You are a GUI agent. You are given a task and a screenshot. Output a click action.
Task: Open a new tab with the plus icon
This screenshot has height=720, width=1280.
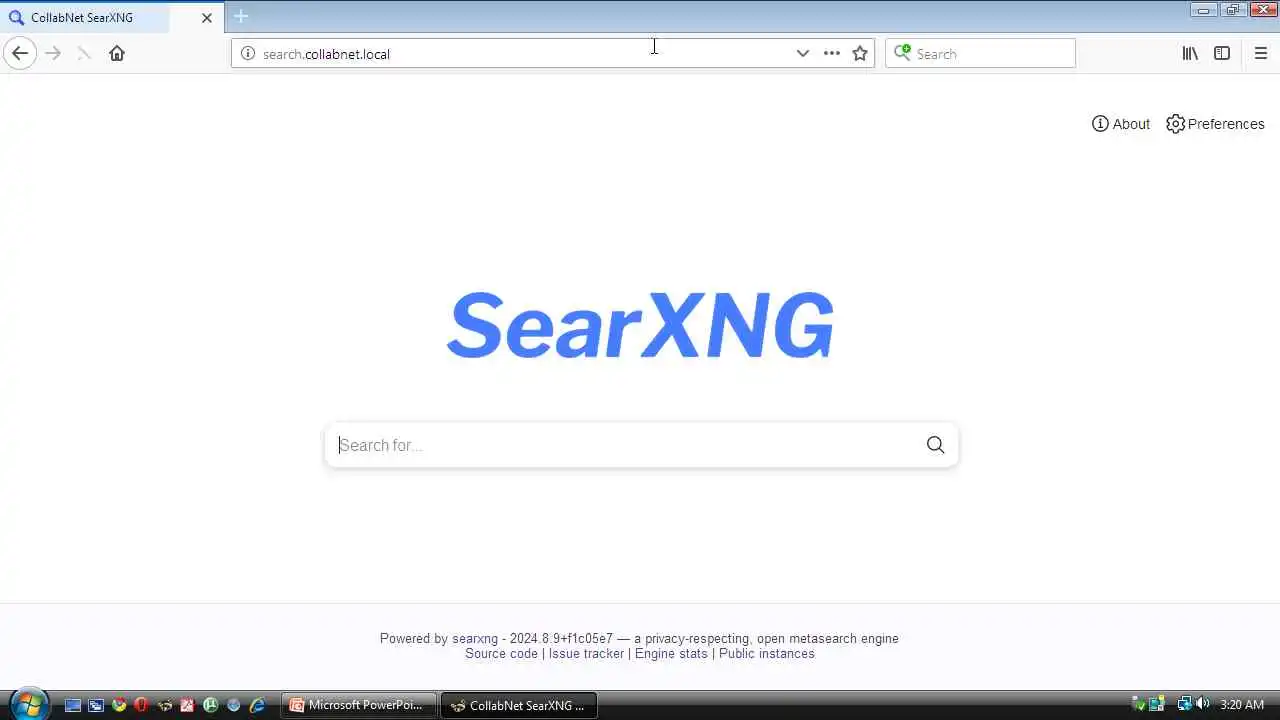pos(241,16)
